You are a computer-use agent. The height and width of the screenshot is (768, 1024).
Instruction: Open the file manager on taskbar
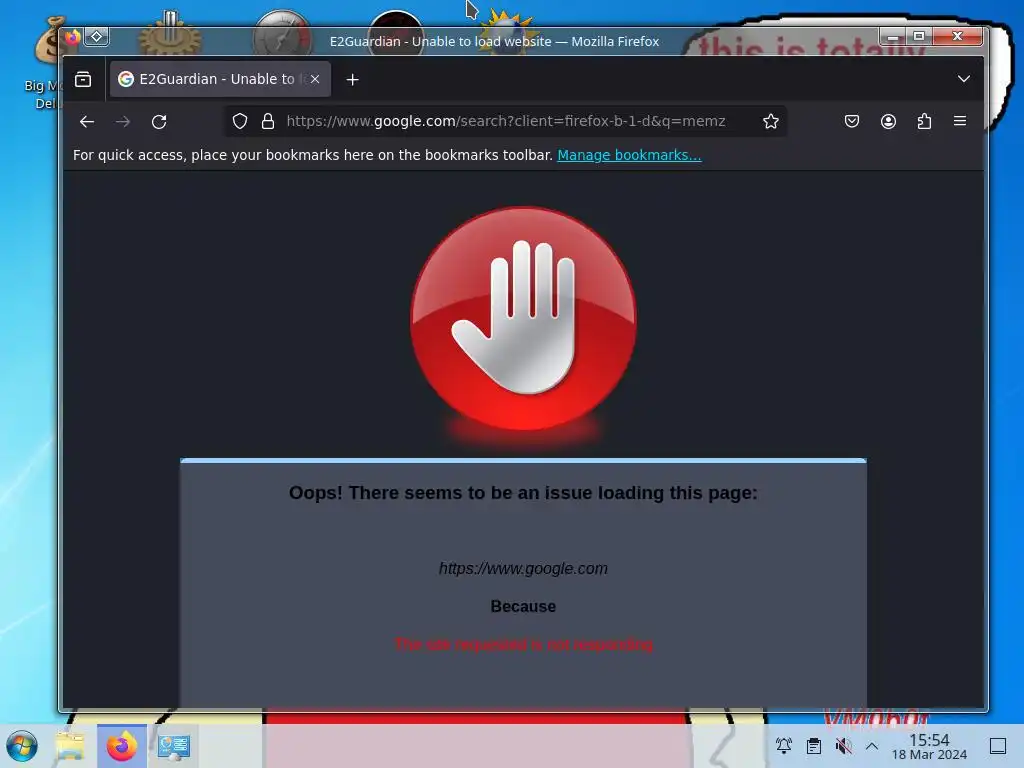[x=70, y=746]
